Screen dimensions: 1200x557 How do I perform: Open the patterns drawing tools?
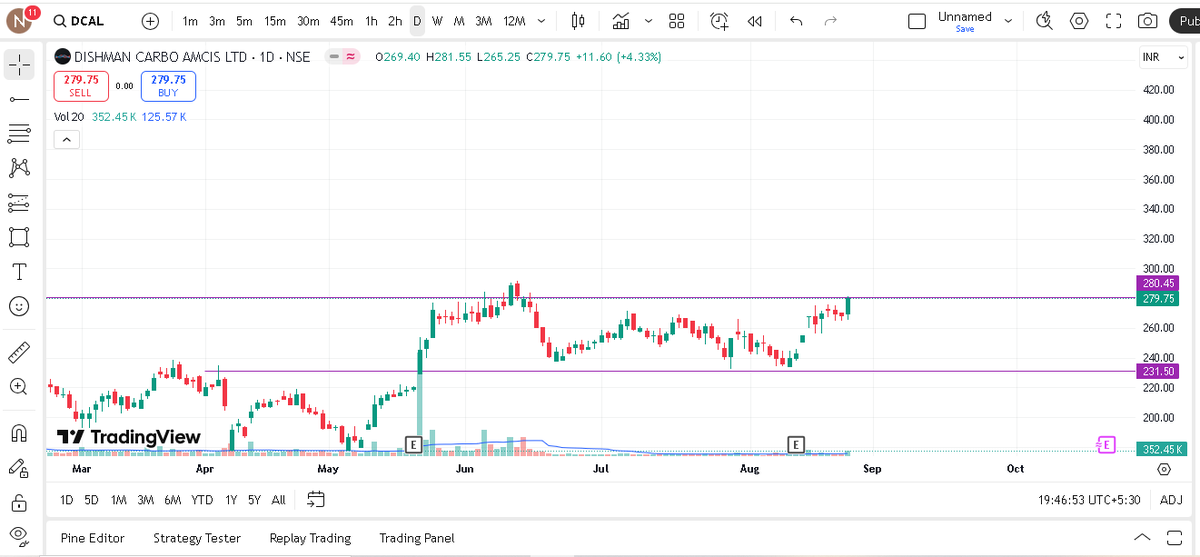pyautogui.click(x=19, y=168)
